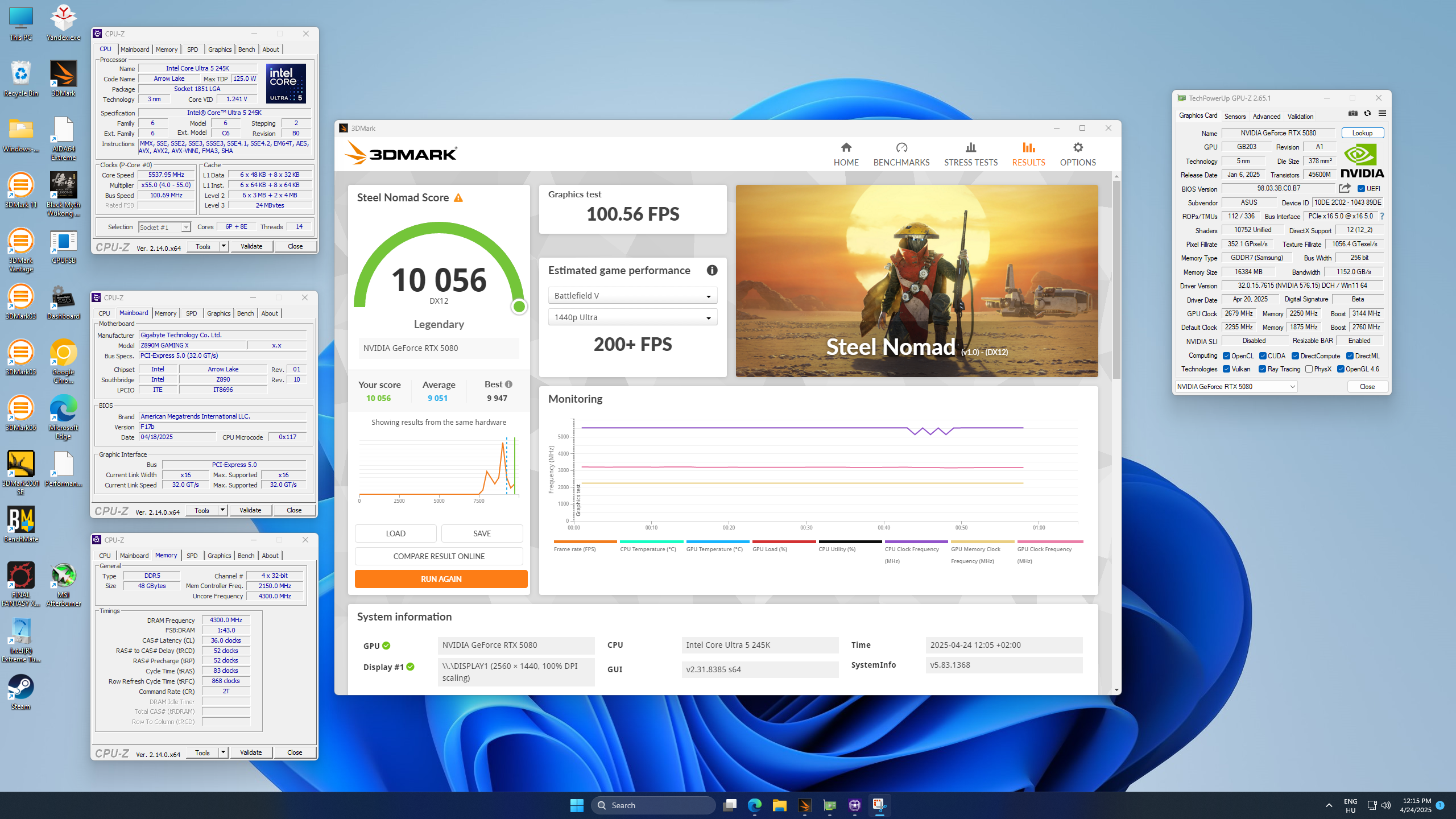Expand Tools dropdown arrow in CPU-Z Memory window
The image size is (1456, 819).
pyautogui.click(x=223, y=752)
